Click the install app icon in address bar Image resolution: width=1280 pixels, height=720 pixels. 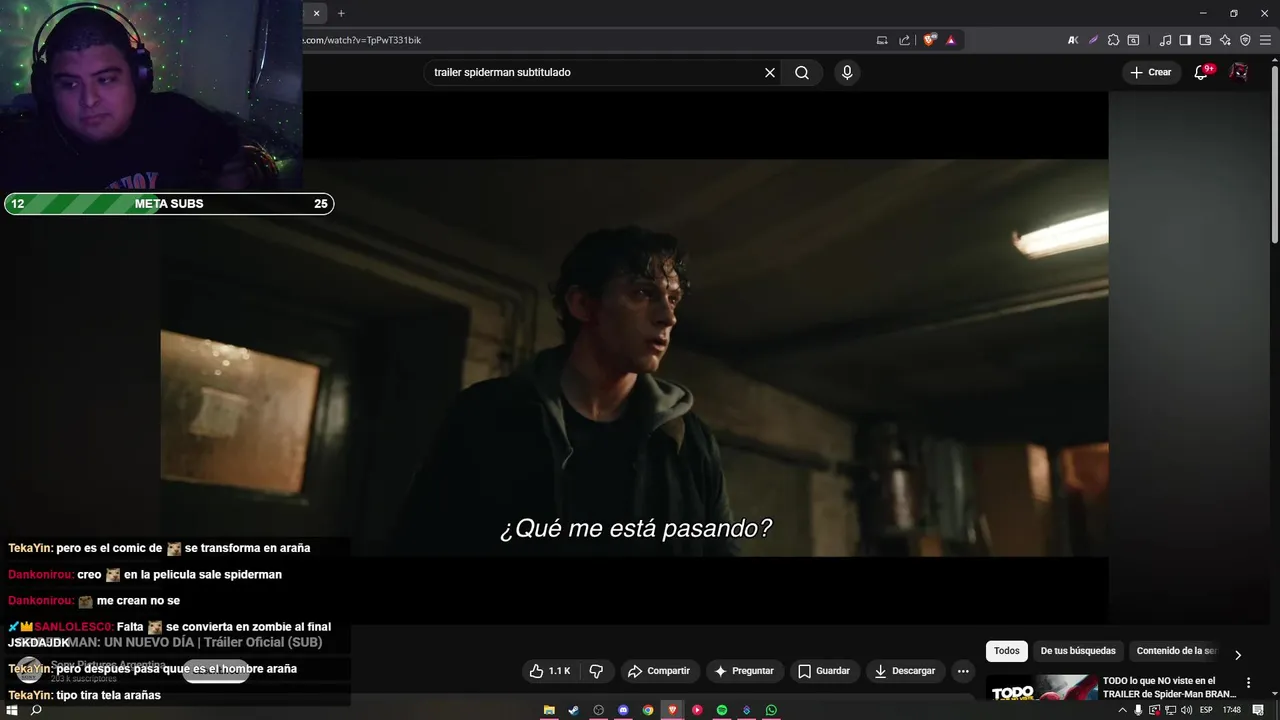882,40
